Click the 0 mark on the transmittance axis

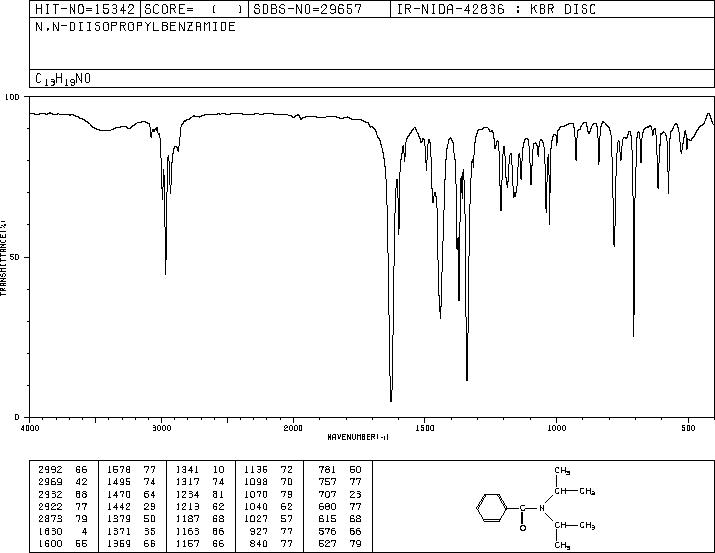pos(16,417)
